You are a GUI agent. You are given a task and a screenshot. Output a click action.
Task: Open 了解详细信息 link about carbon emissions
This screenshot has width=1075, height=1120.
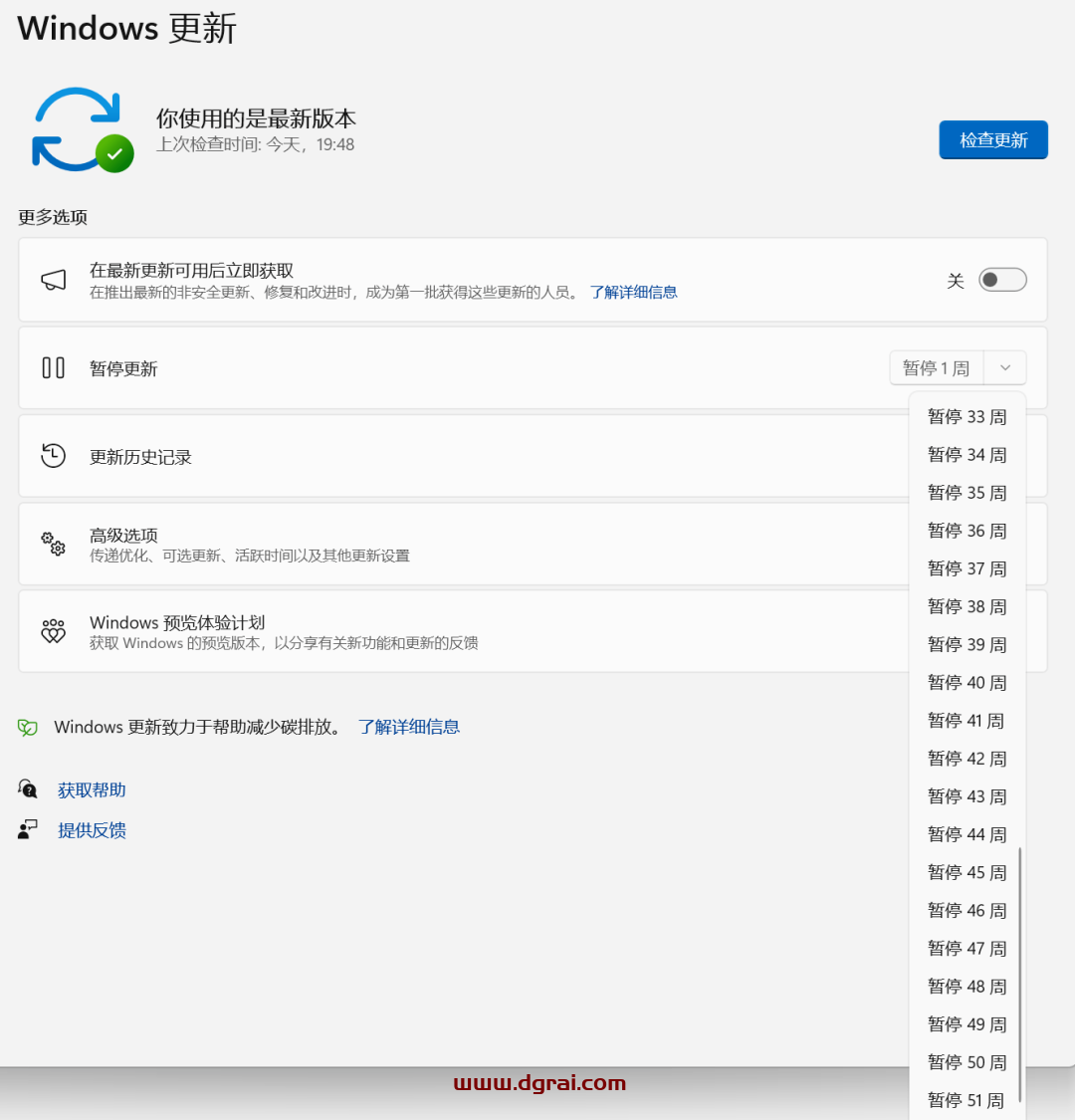(408, 727)
